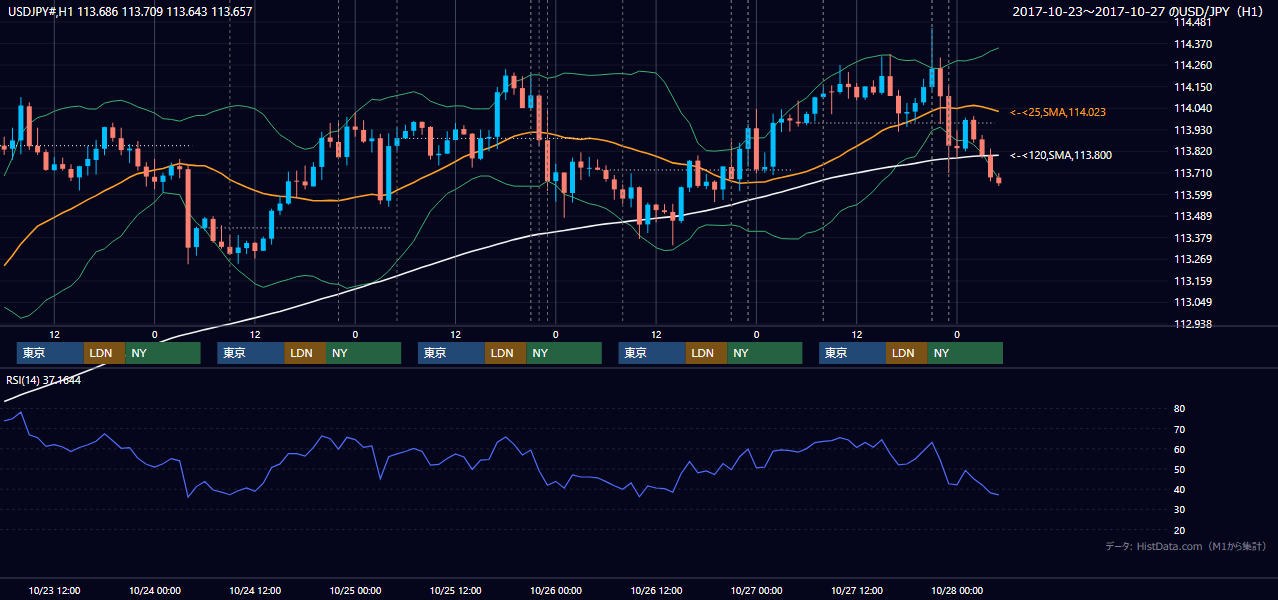Screen dimensions: 1278x600
Task: Click the 10/28 00:00 date label
Action: pyautogui.click(x=957, y=590)
